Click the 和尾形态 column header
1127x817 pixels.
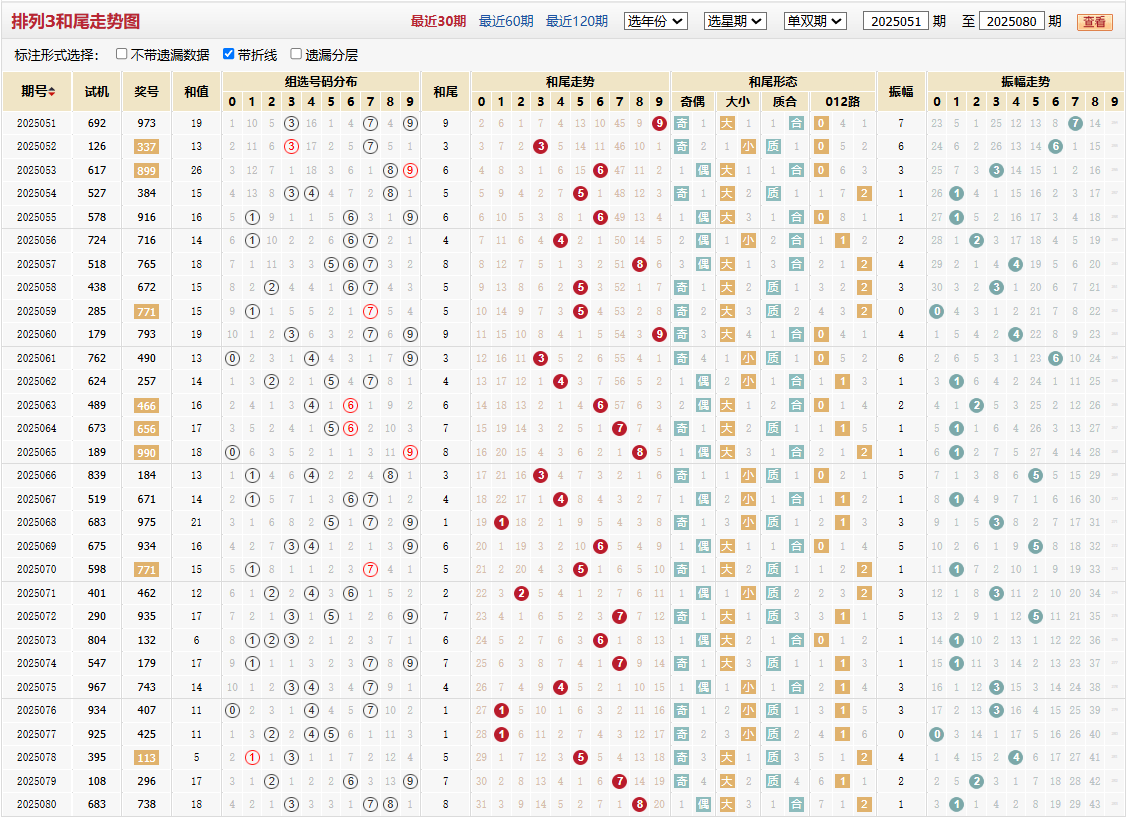point(773,81)
